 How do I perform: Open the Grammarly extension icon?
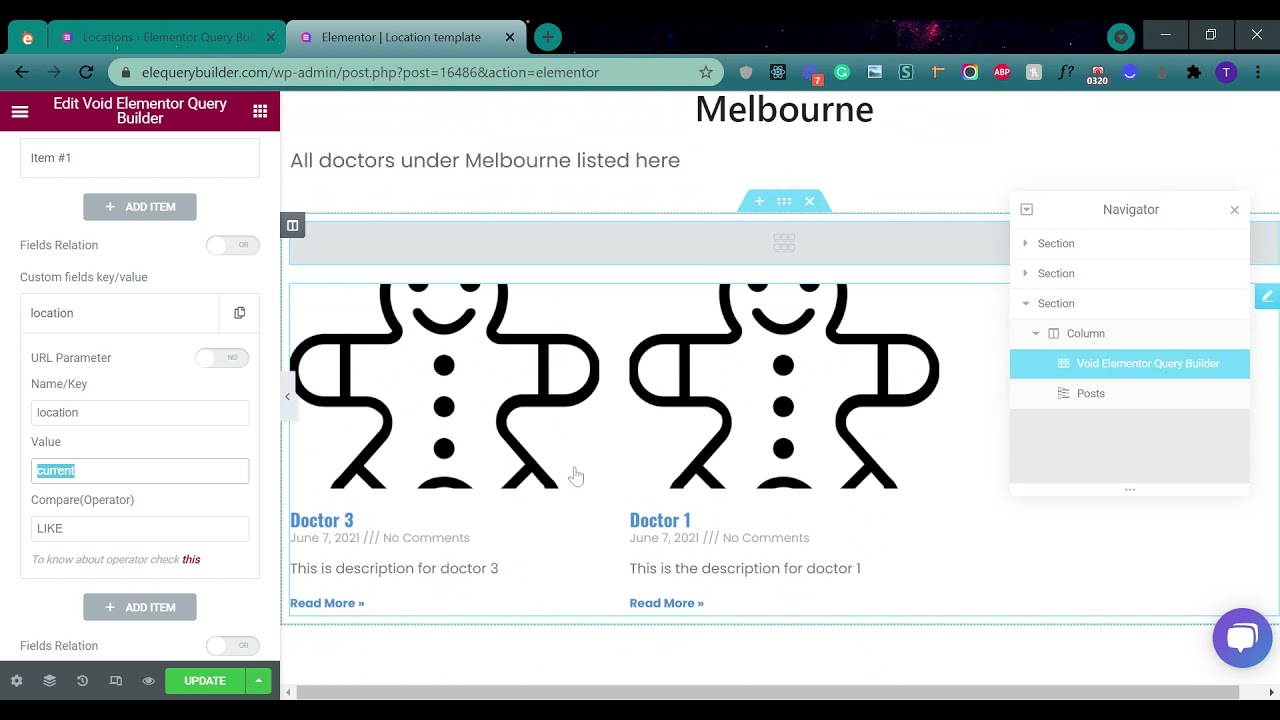[842, 72]
